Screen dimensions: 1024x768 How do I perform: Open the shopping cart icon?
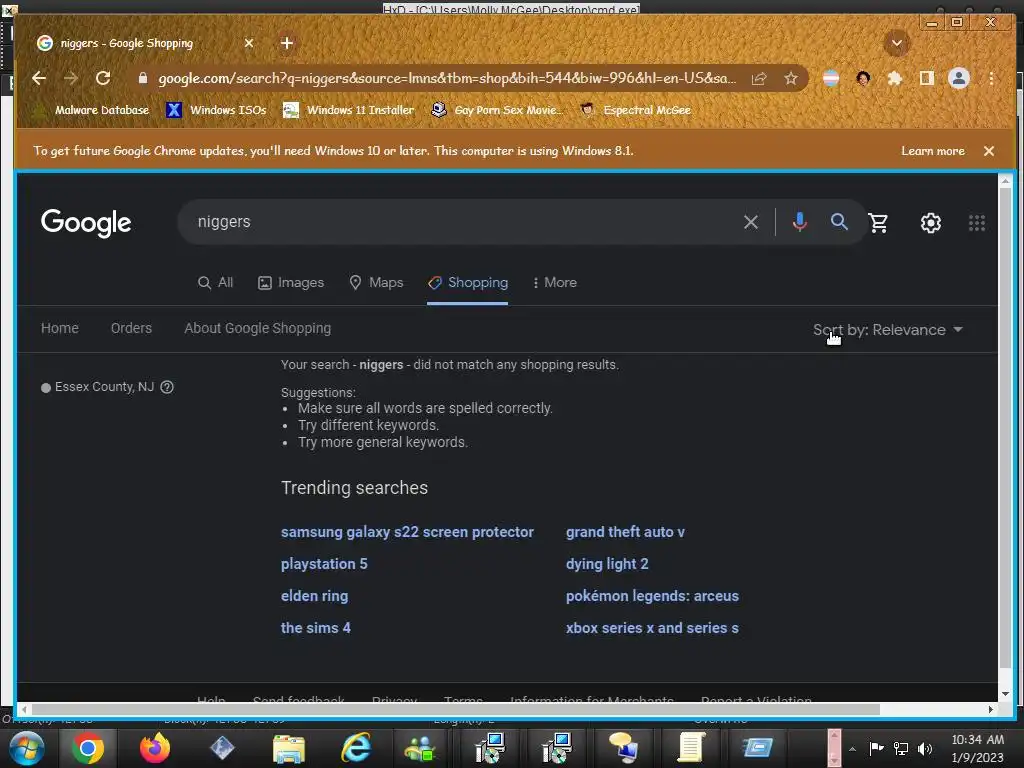(878, 223)
